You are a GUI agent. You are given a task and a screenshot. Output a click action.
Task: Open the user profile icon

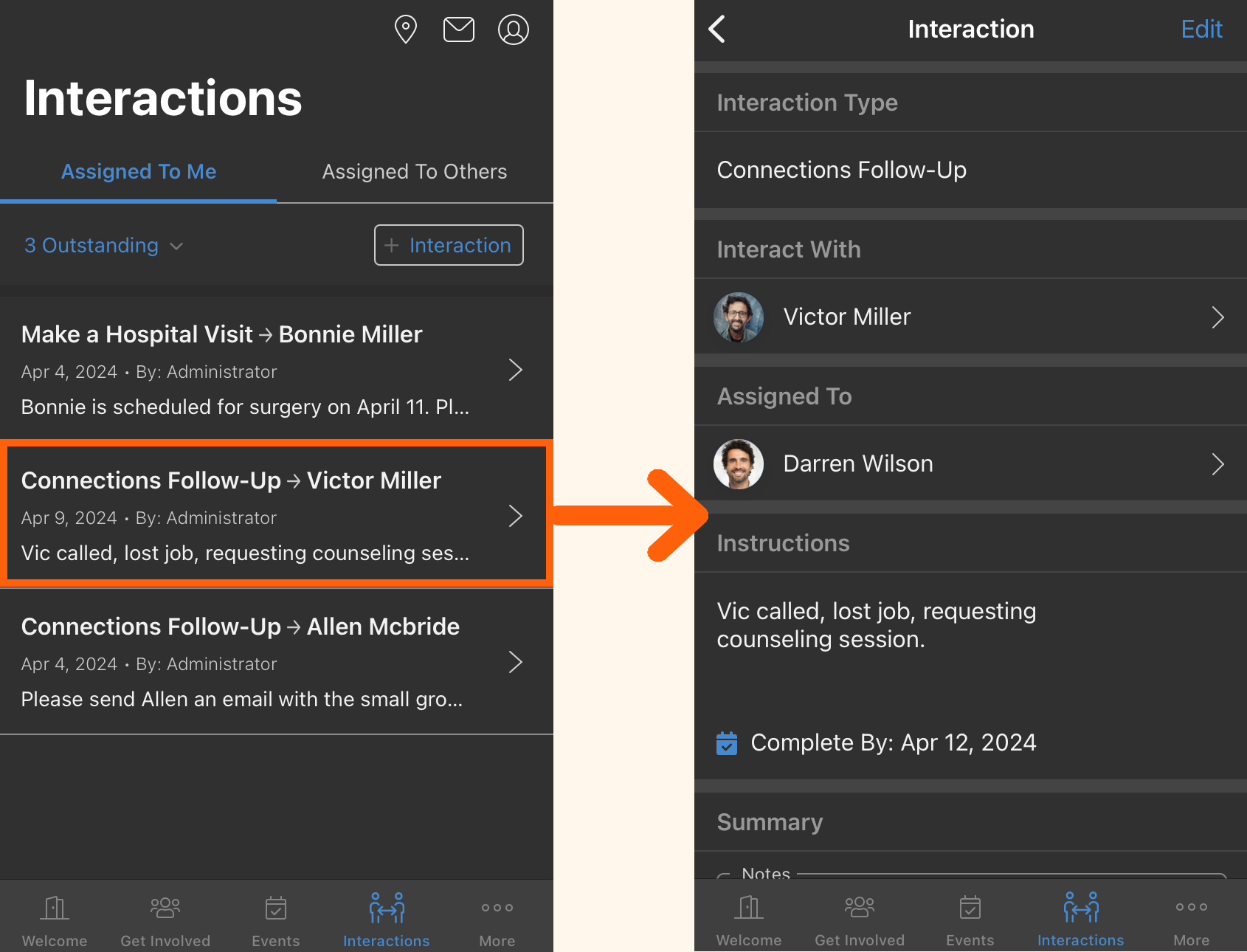(x=513, y=30)
